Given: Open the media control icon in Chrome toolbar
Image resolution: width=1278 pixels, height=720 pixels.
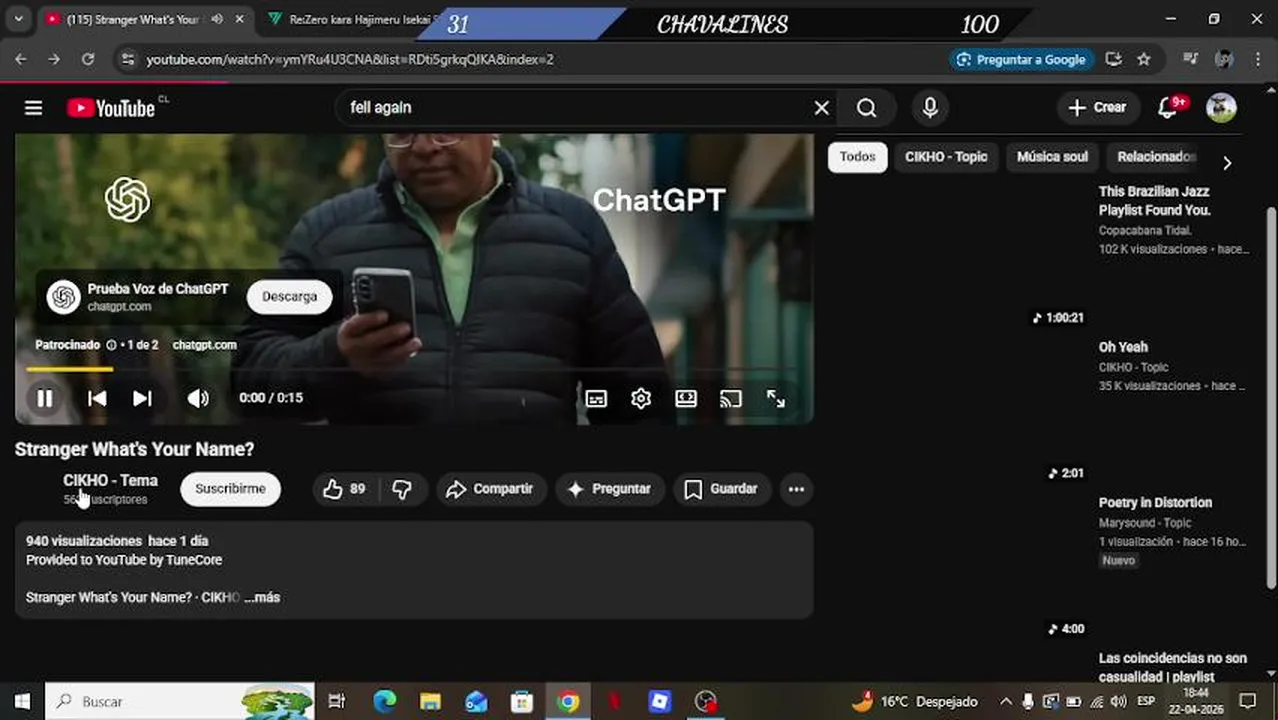Looking at the screenshot, I should coord(1190,60).
